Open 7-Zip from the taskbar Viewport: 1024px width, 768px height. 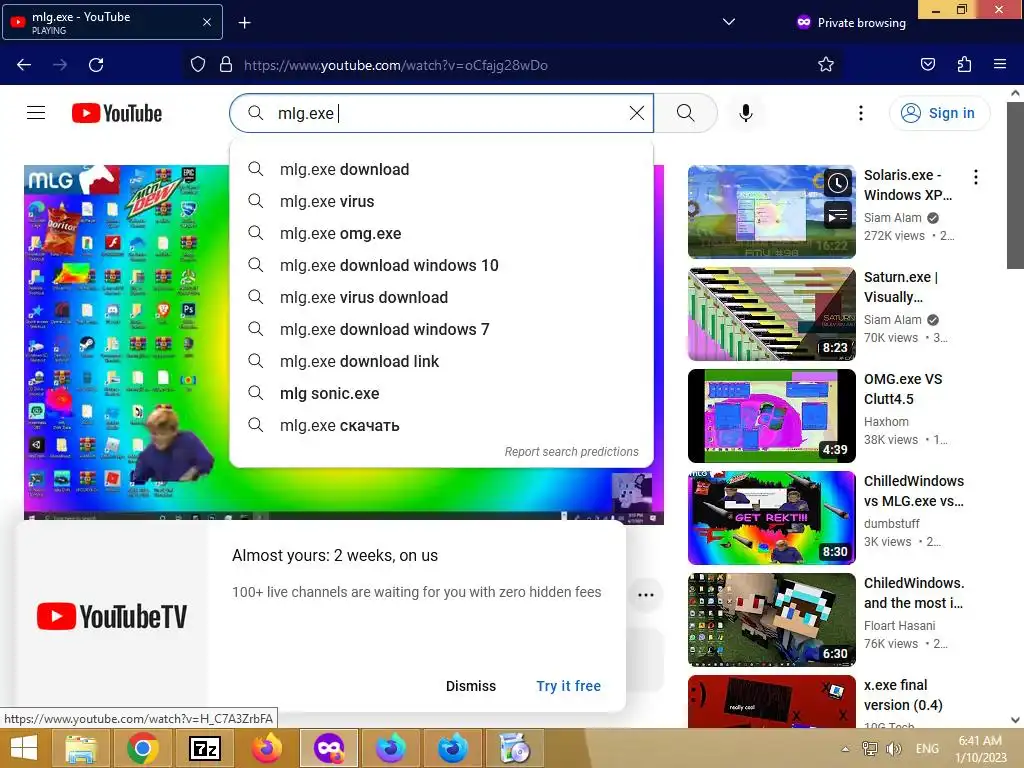(204, 748)
